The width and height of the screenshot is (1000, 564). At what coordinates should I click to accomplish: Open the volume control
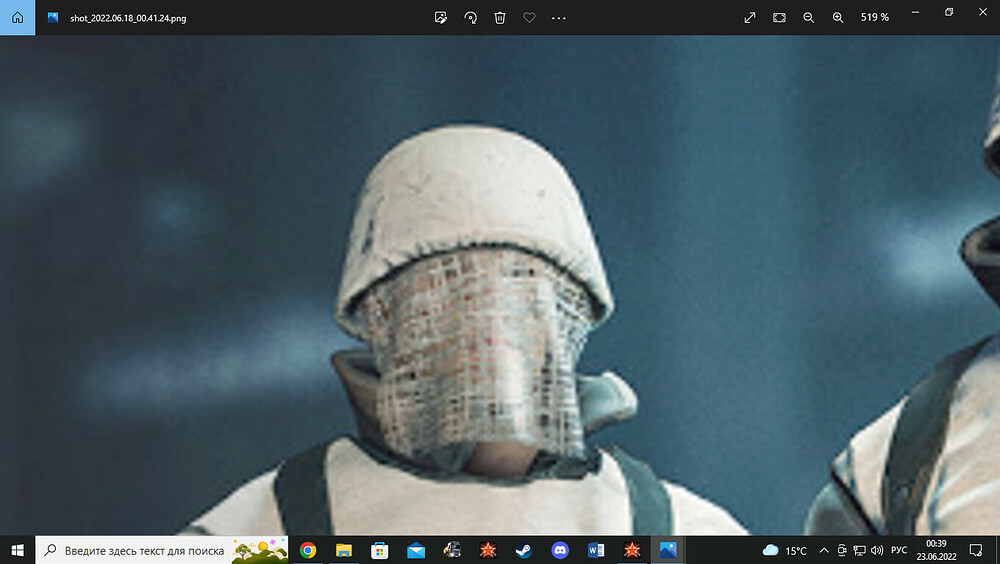(877, 550)
